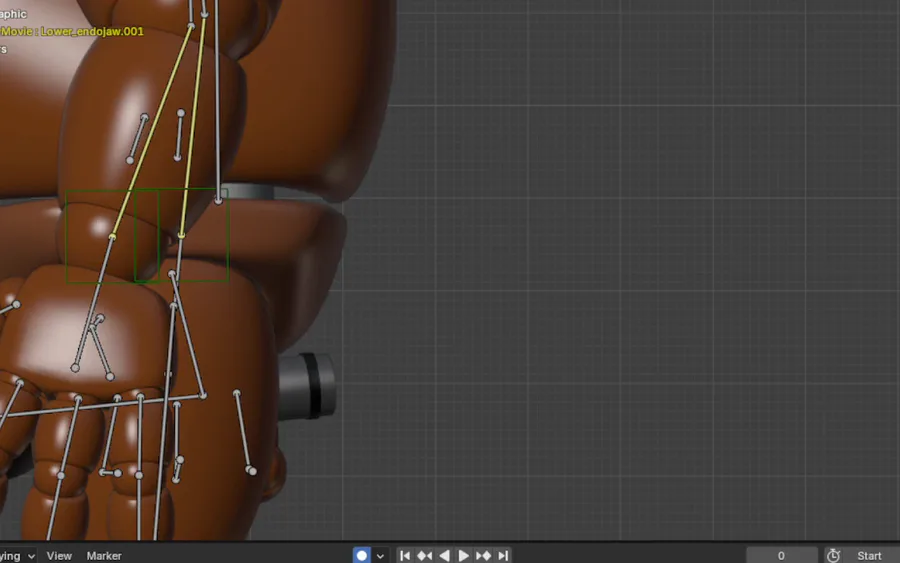Click the current frame field showing 0

[x=781, y=556]
